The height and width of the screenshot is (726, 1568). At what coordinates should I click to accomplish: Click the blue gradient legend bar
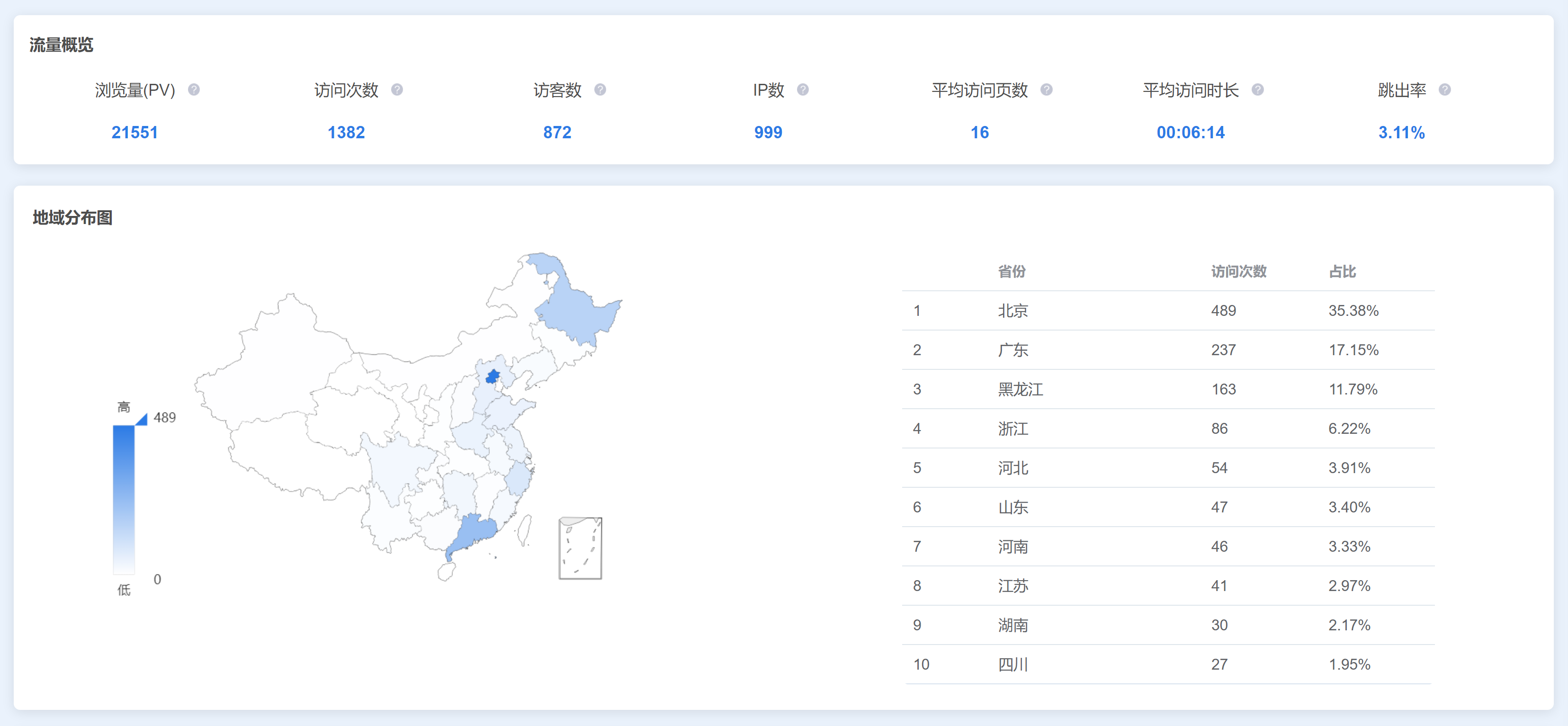coord(124,499)
